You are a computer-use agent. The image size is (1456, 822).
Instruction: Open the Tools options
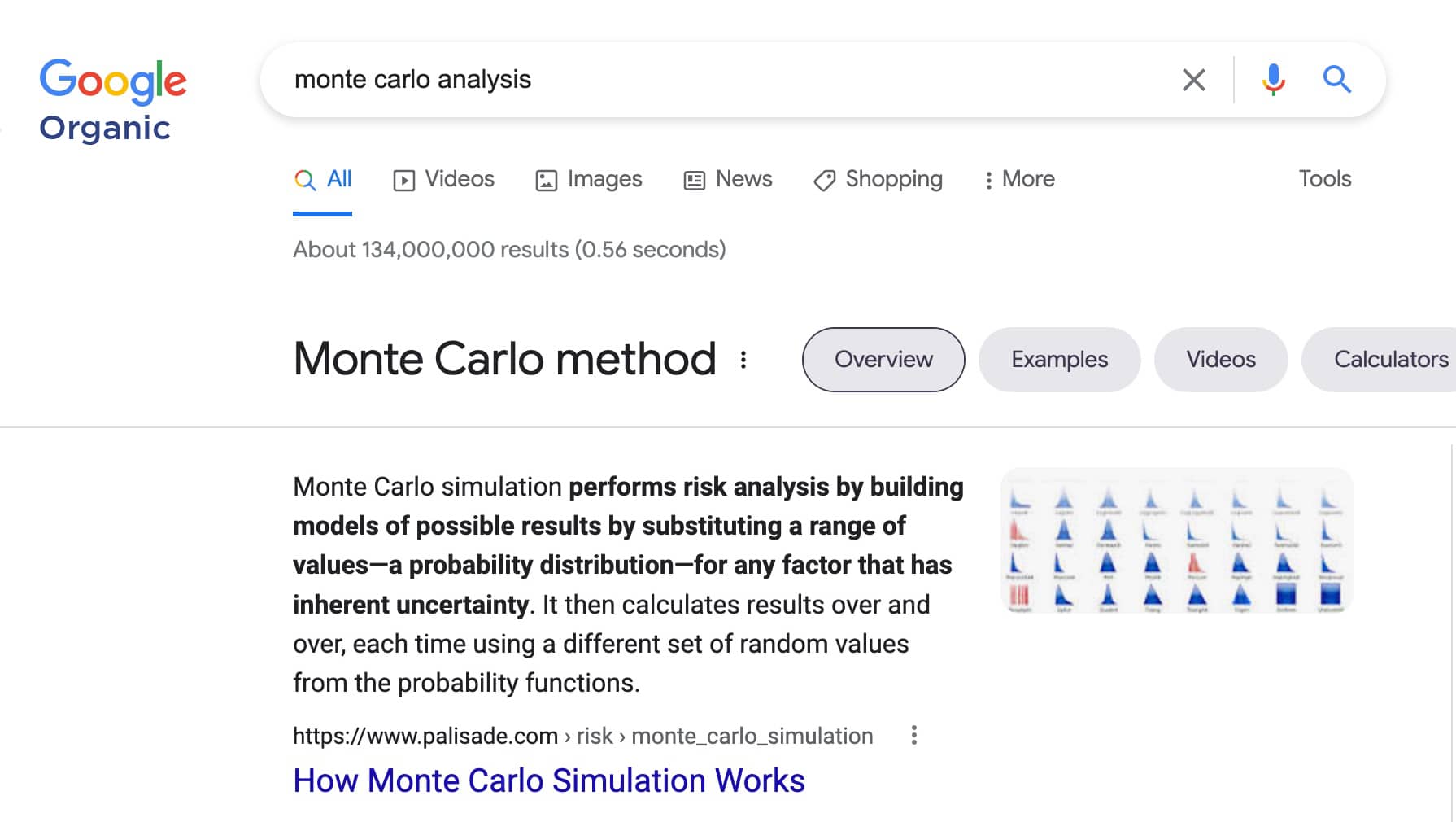pos(1324,179)
